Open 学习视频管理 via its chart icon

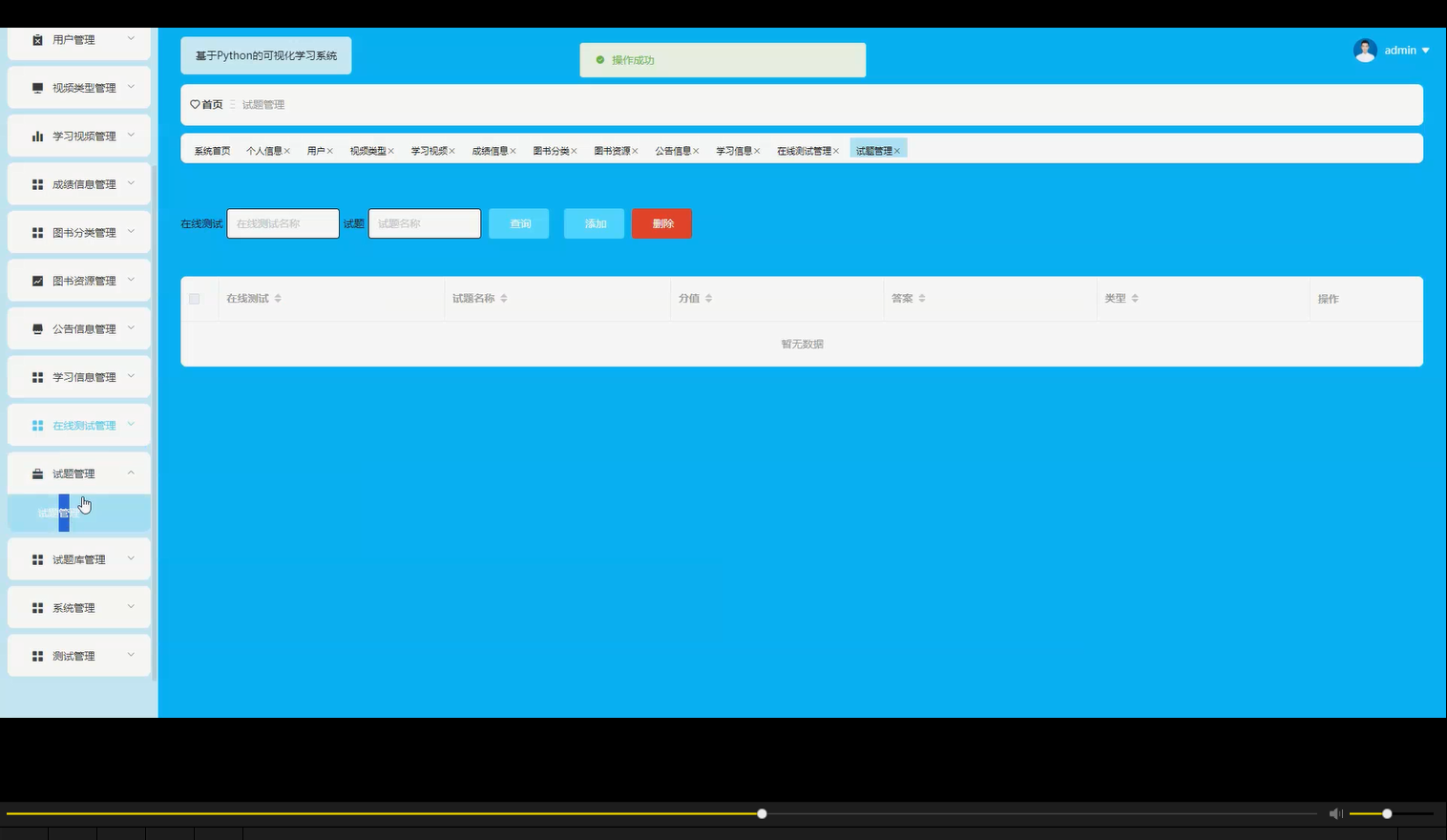pyautogui.click(x=36, y=135)
